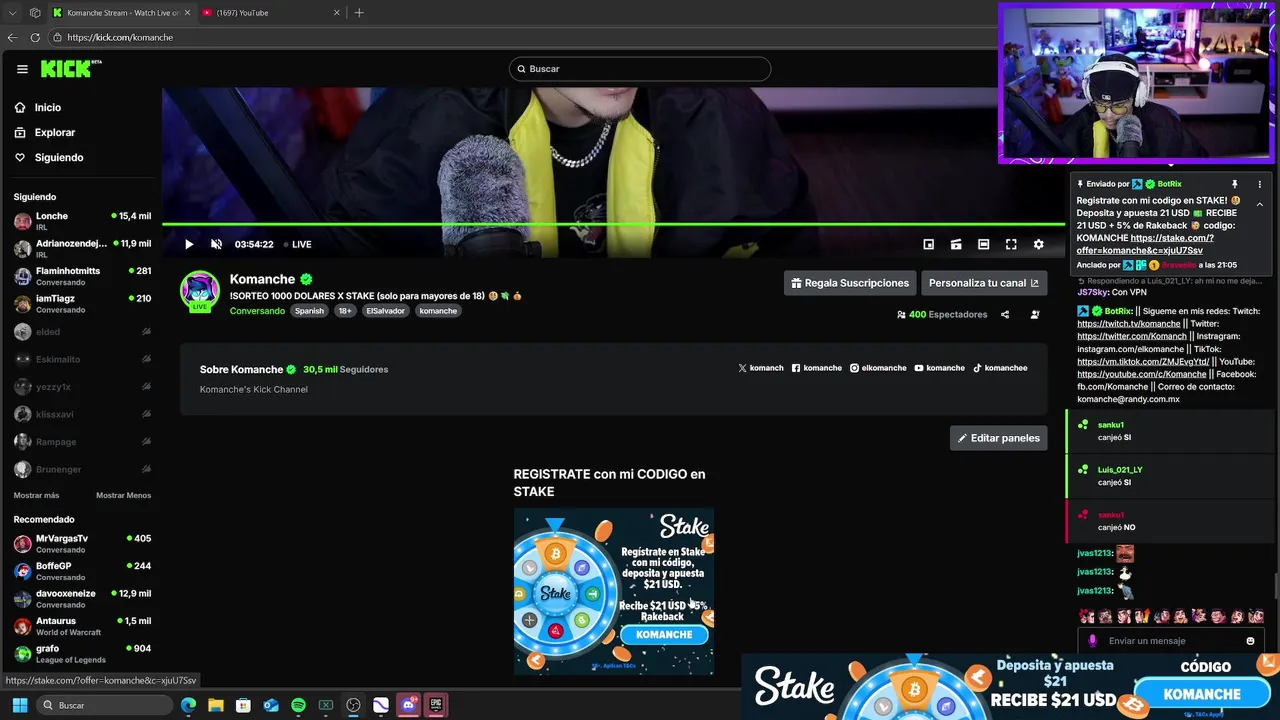Open Komanche's X profile link

tap(761, 368)
